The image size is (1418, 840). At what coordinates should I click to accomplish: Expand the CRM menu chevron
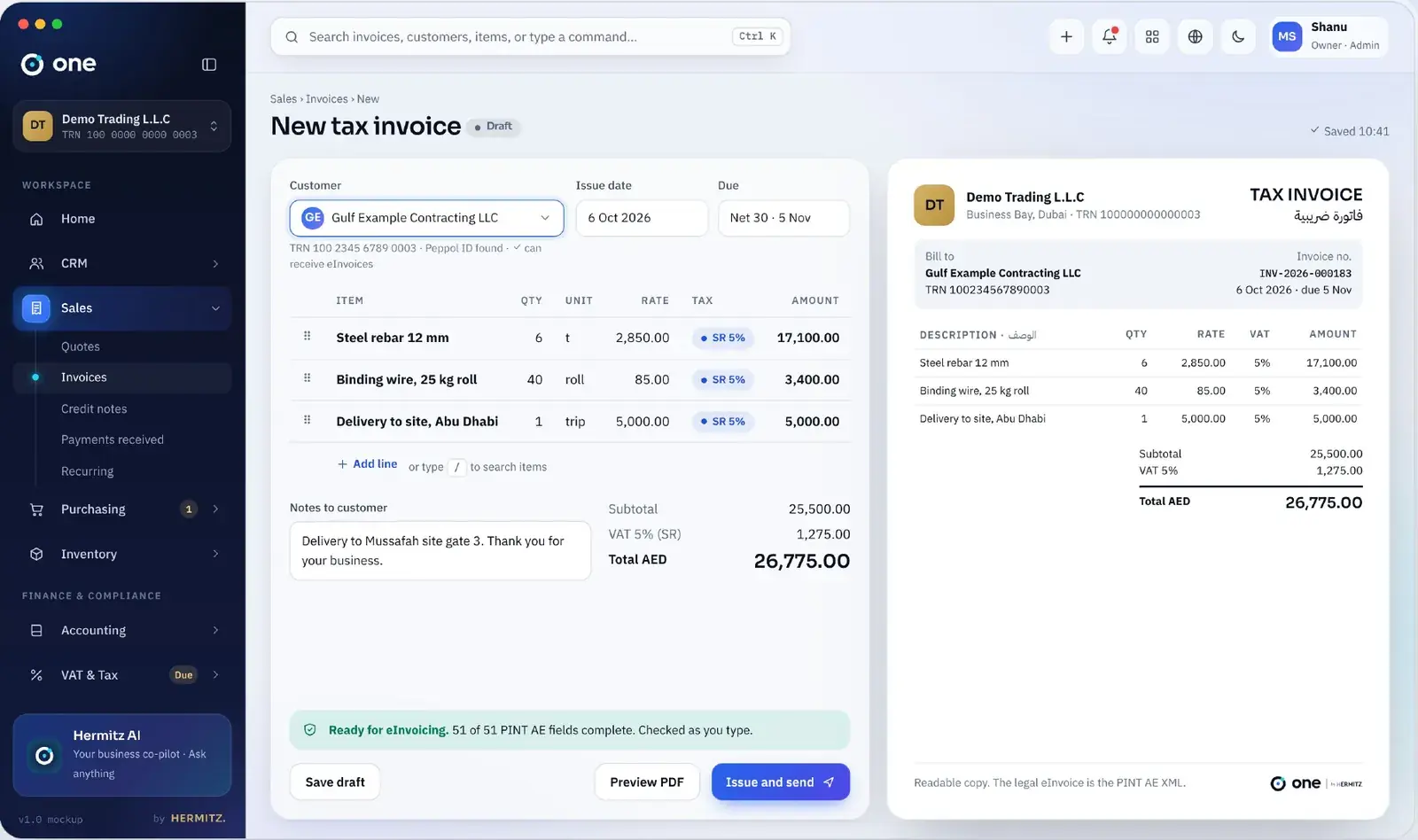[215, 263]
